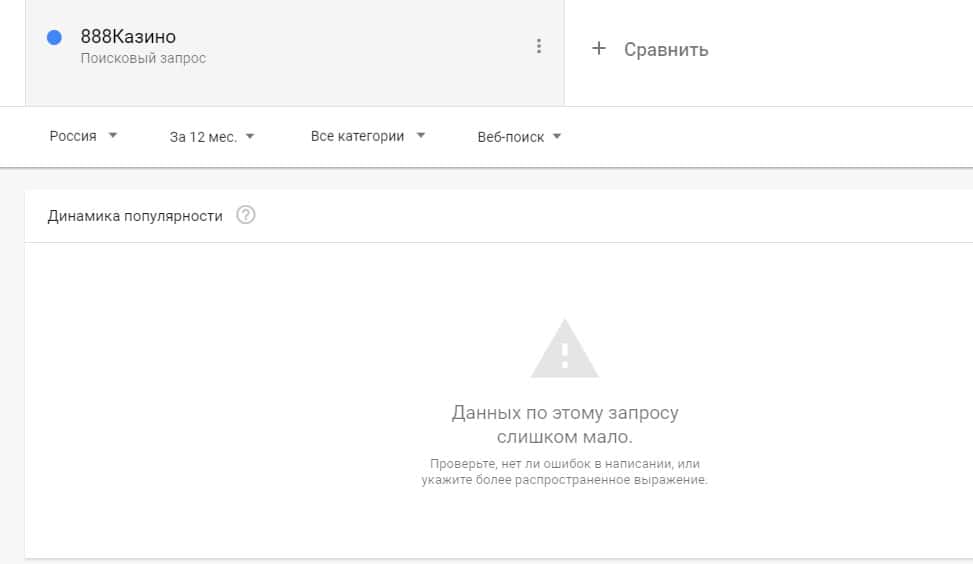
Task: Edit the 888Казино search term field
Action: pos(128,37)
